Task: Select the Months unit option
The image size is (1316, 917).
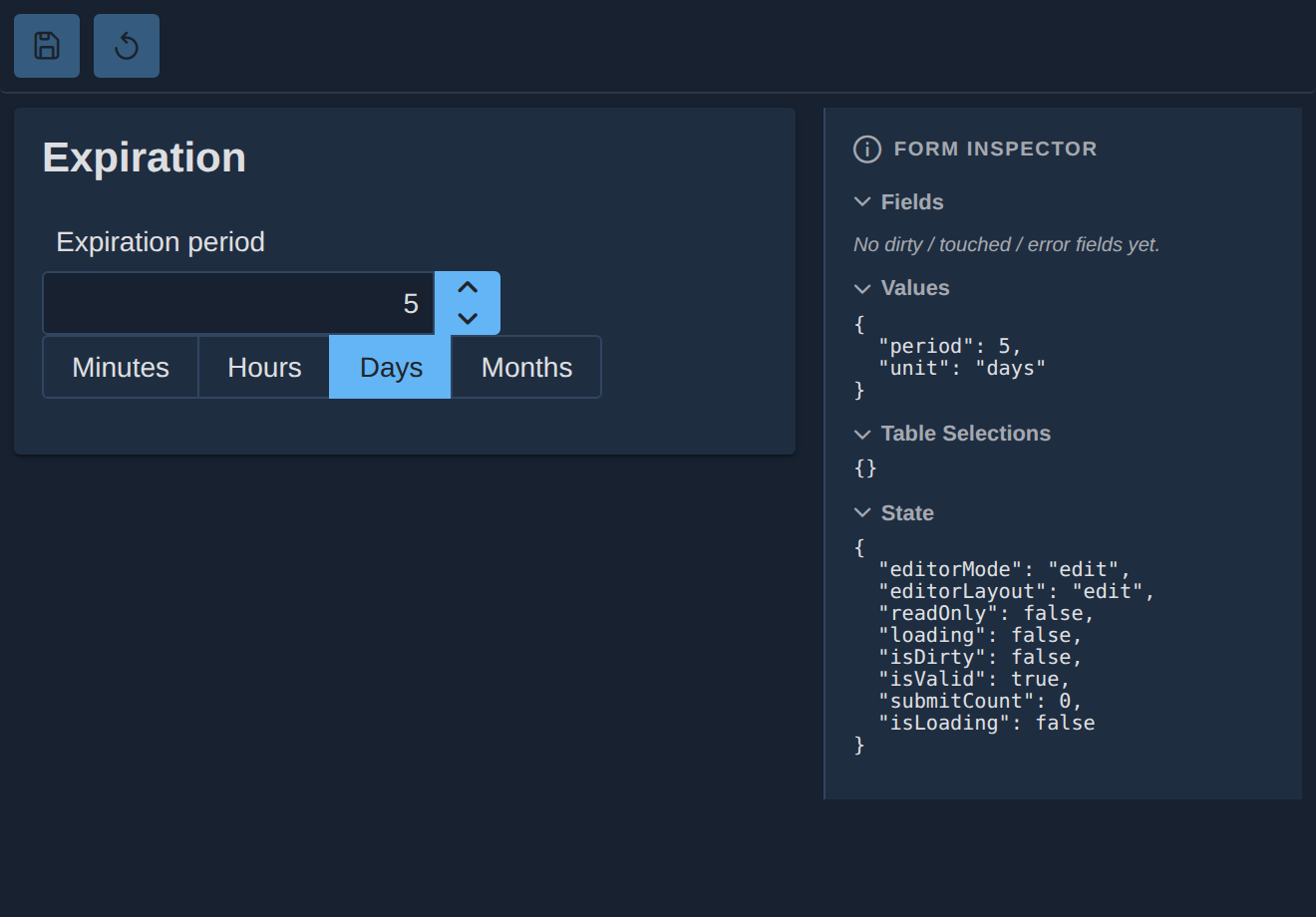Action: (526, 367)
